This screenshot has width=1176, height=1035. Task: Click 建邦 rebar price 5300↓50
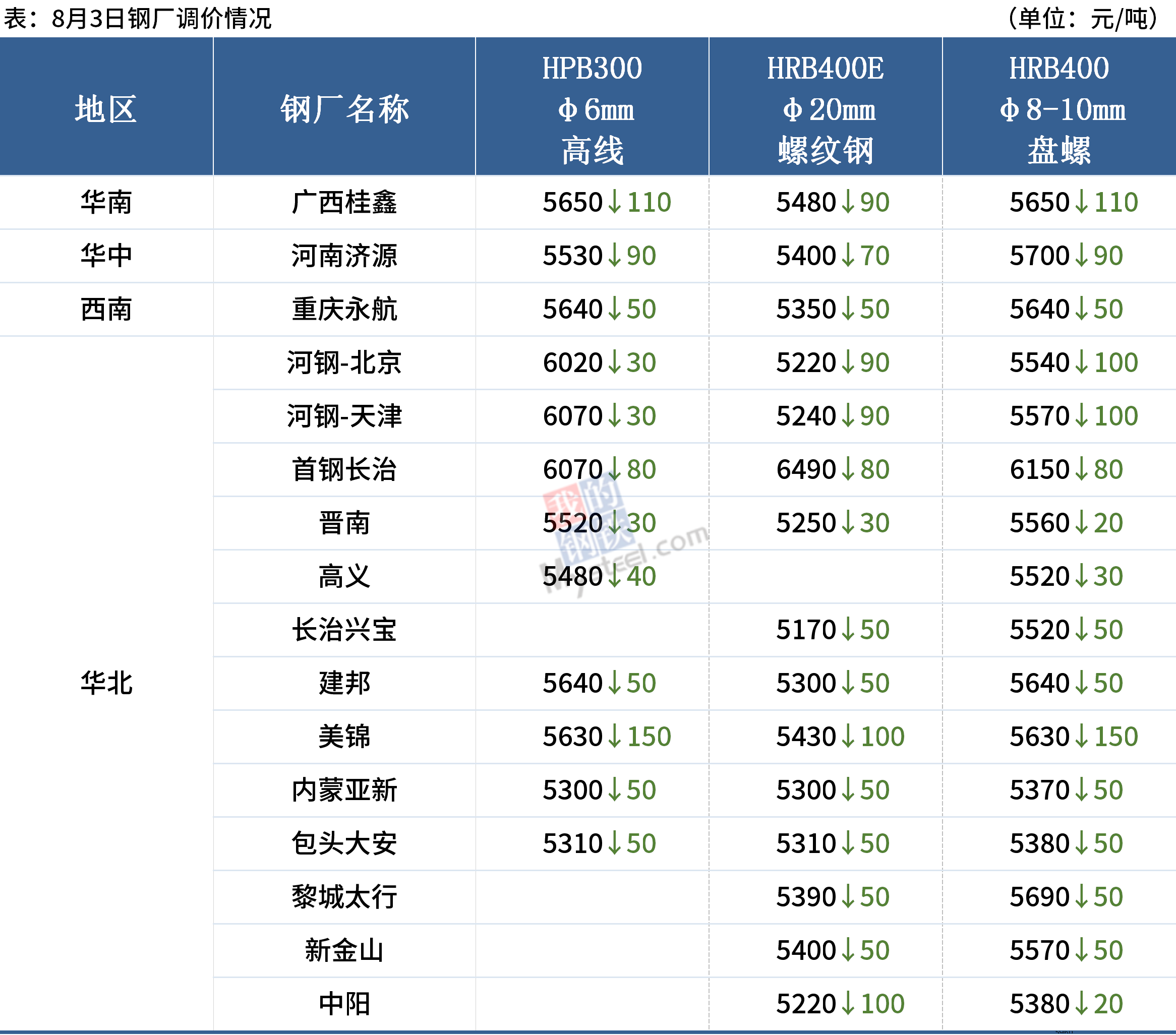(x=833, y=683)
